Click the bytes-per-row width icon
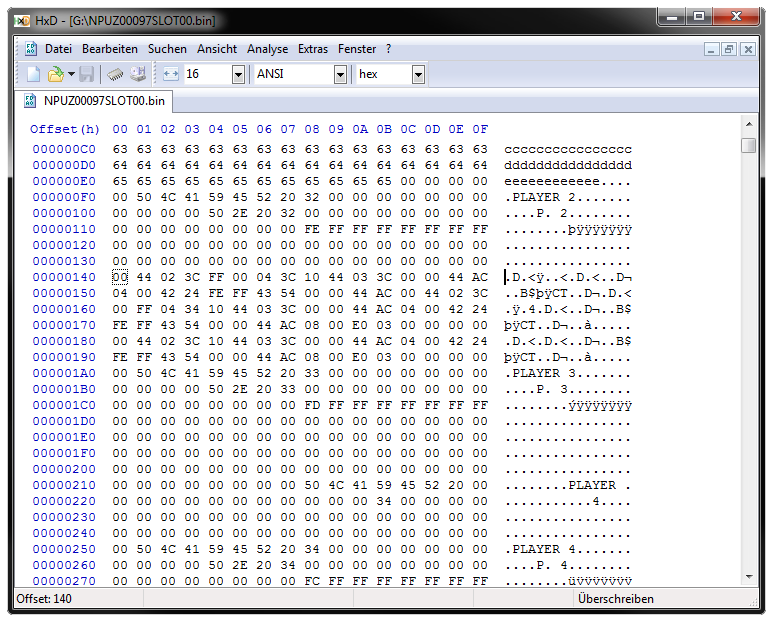The height and width of the screenshot is (623, 775). point(171,74)
